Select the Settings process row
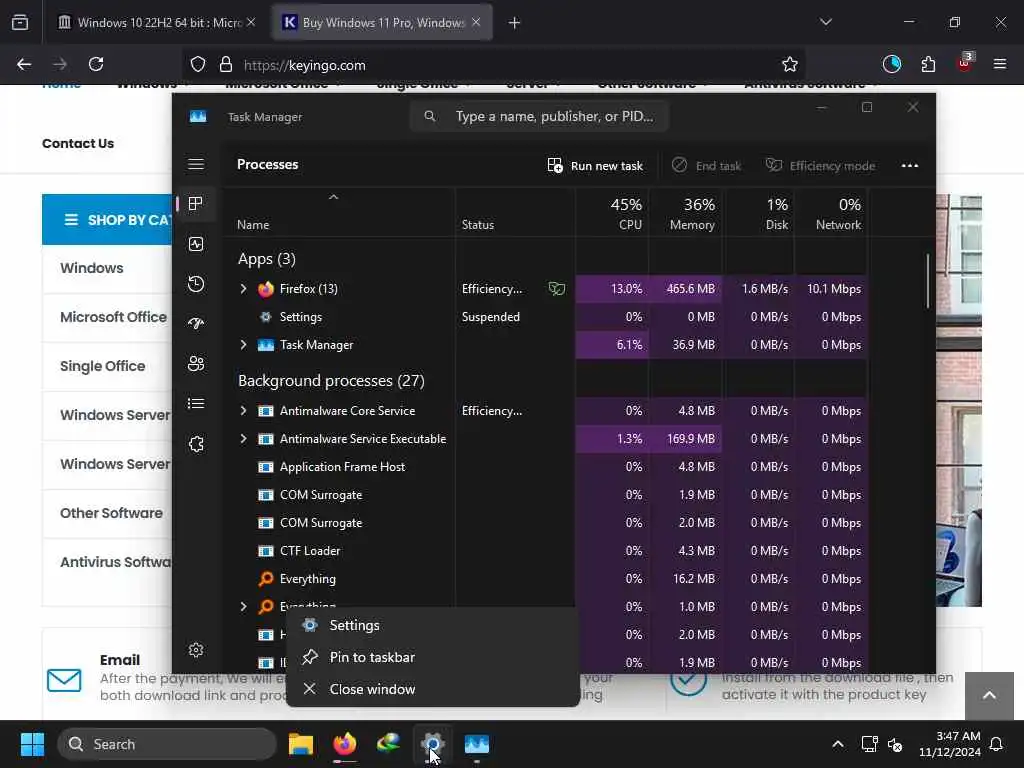This screenshot has height=768, width=1024. coord(545,317)
